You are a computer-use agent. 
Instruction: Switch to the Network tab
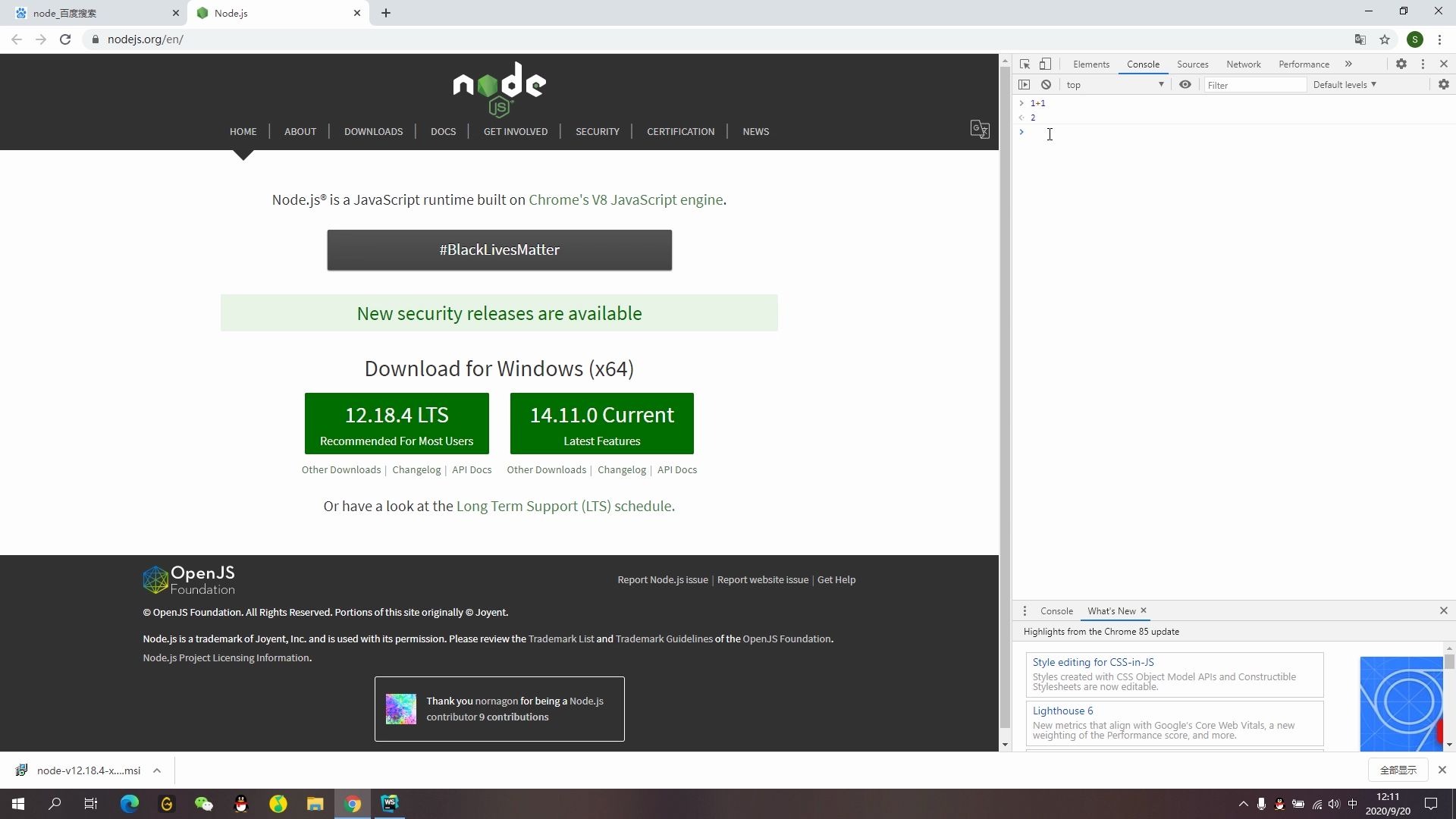1243,64
